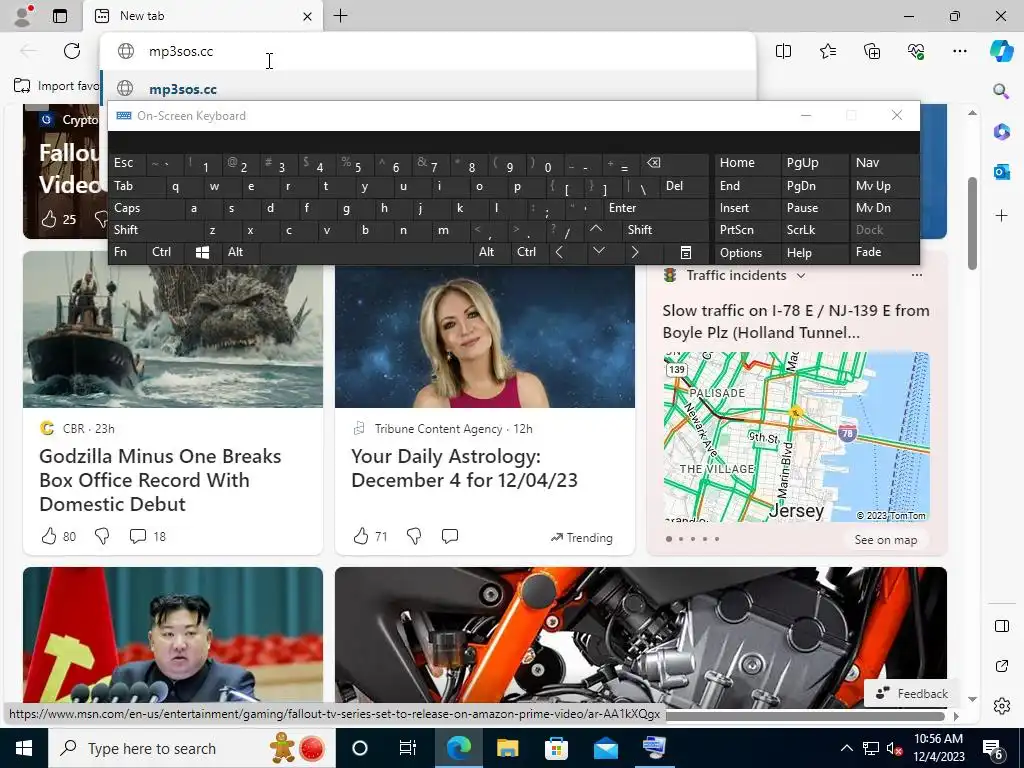Open sidebar settings gear icon

click(x=1001, y=706)
